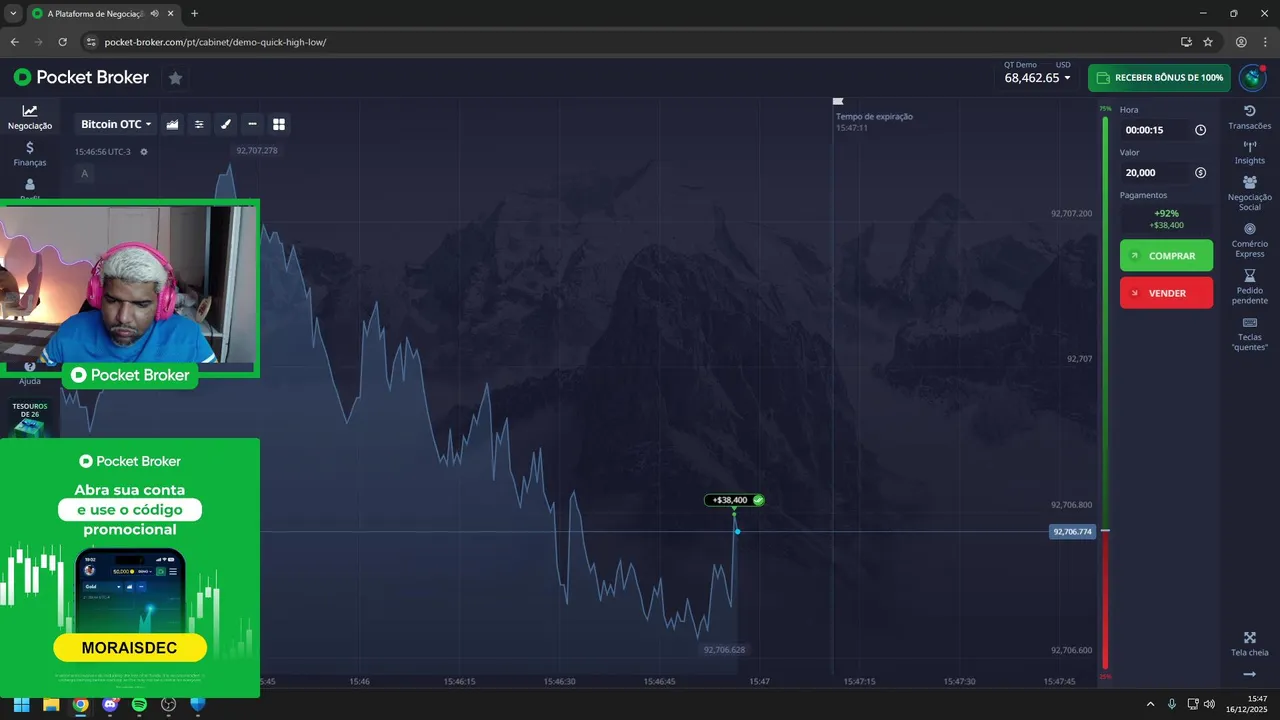Open the chart type selector
This screenshot has width=1280, height=720.
172,124
